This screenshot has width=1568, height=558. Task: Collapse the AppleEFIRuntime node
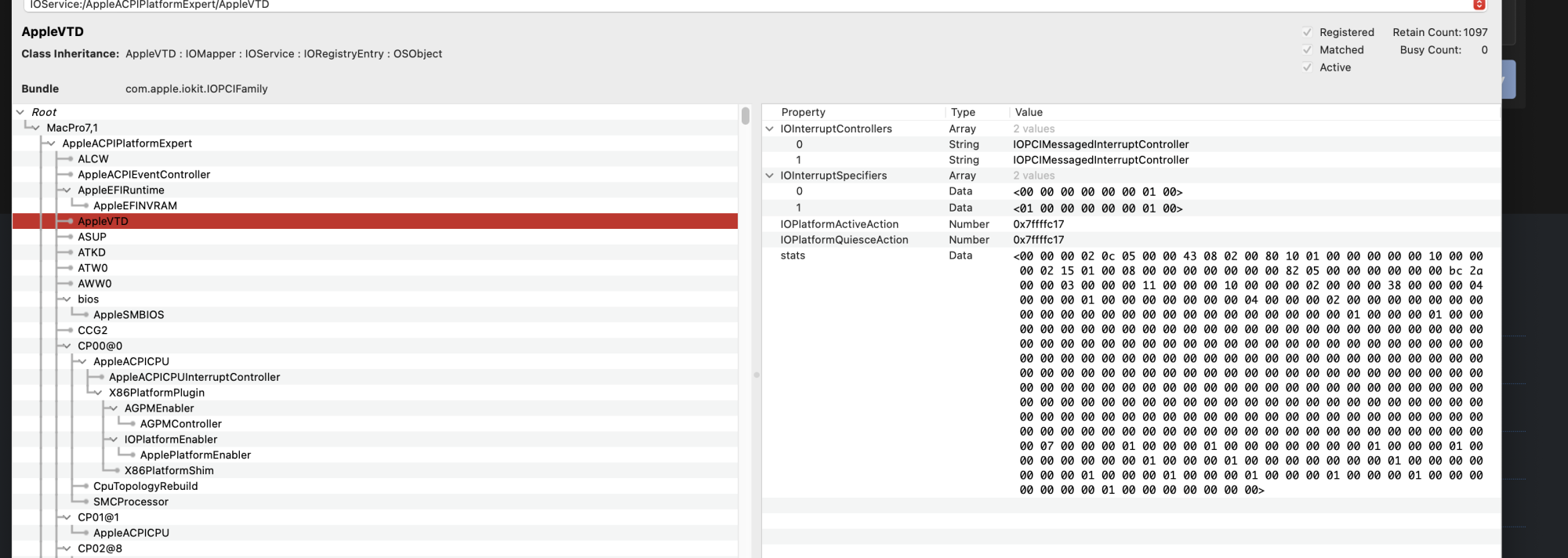pos(67,190)
